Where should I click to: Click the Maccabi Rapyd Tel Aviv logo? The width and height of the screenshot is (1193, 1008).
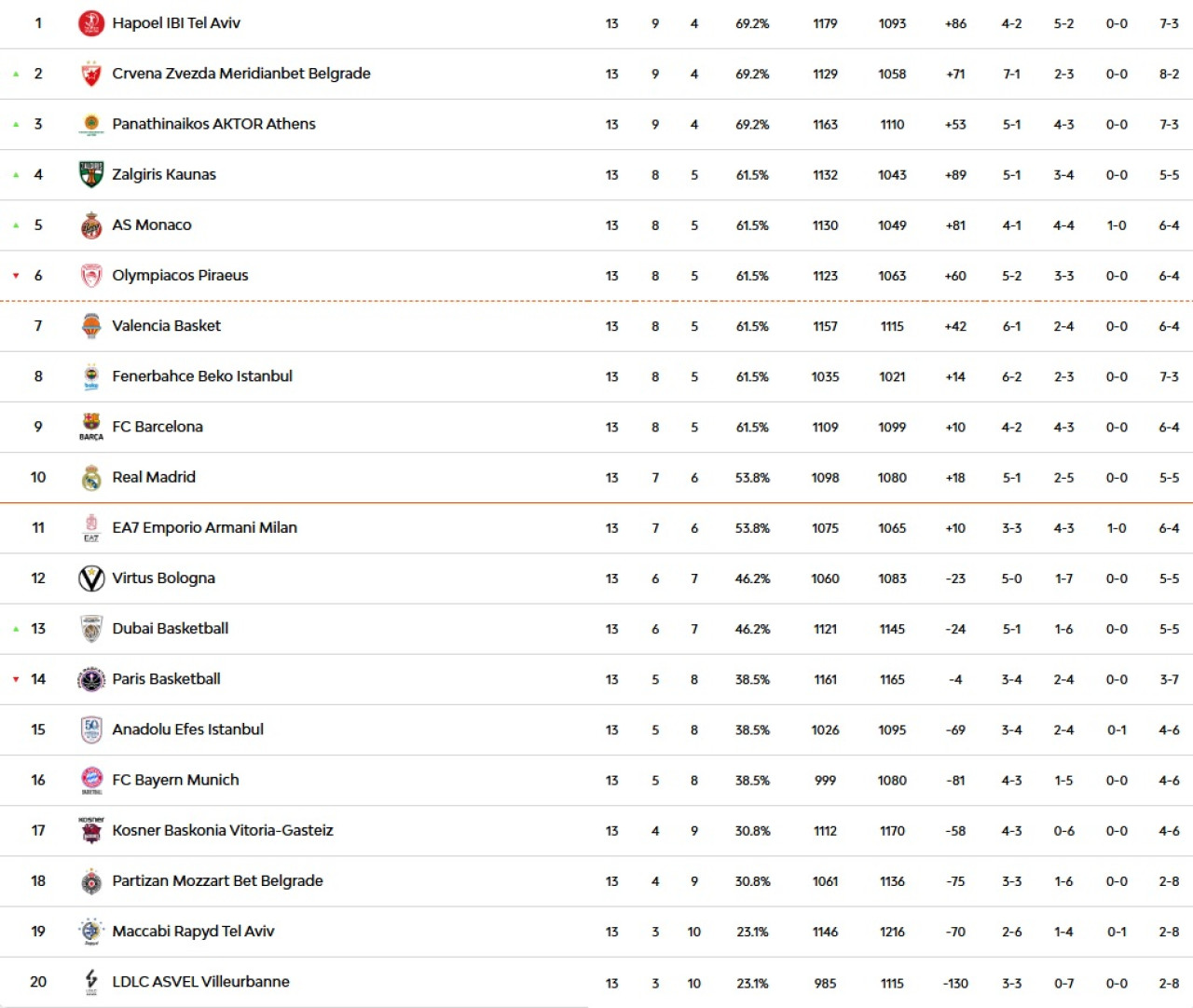[91, 932]
